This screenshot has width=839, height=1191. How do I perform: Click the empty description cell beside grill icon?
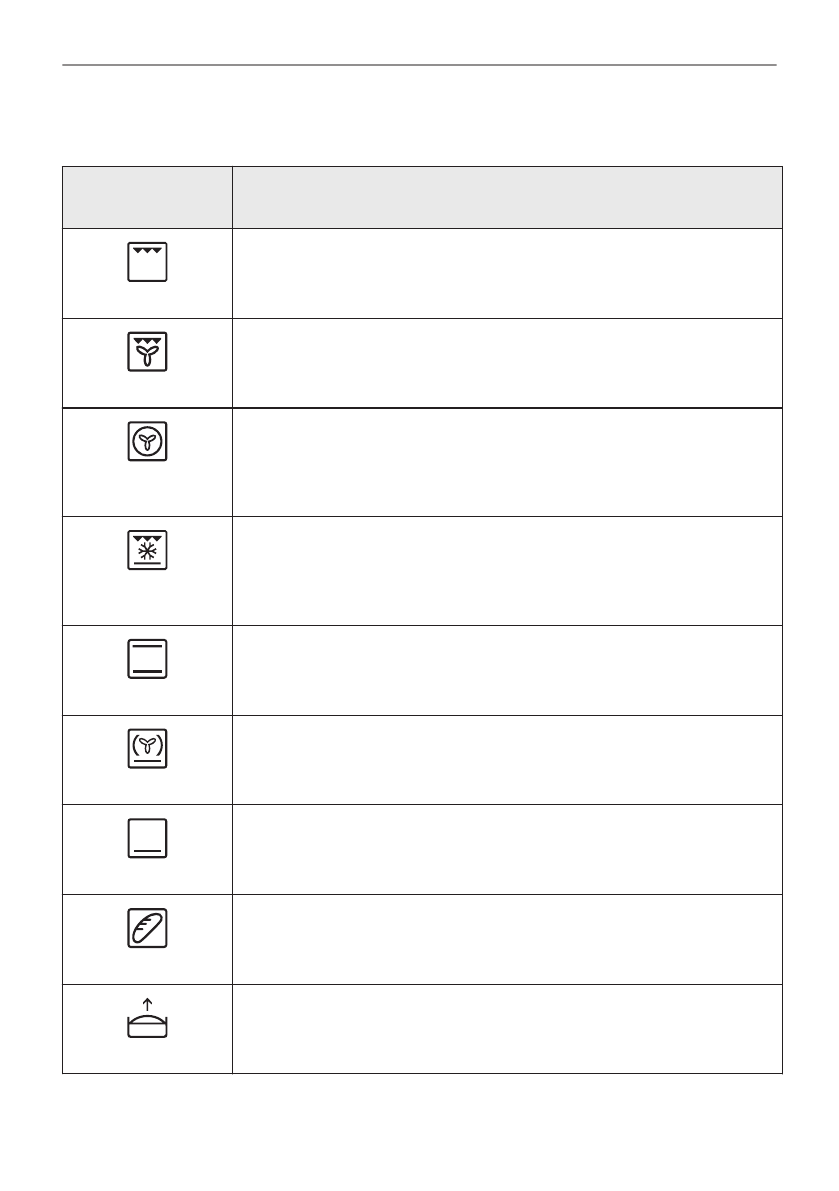[506, 273]
